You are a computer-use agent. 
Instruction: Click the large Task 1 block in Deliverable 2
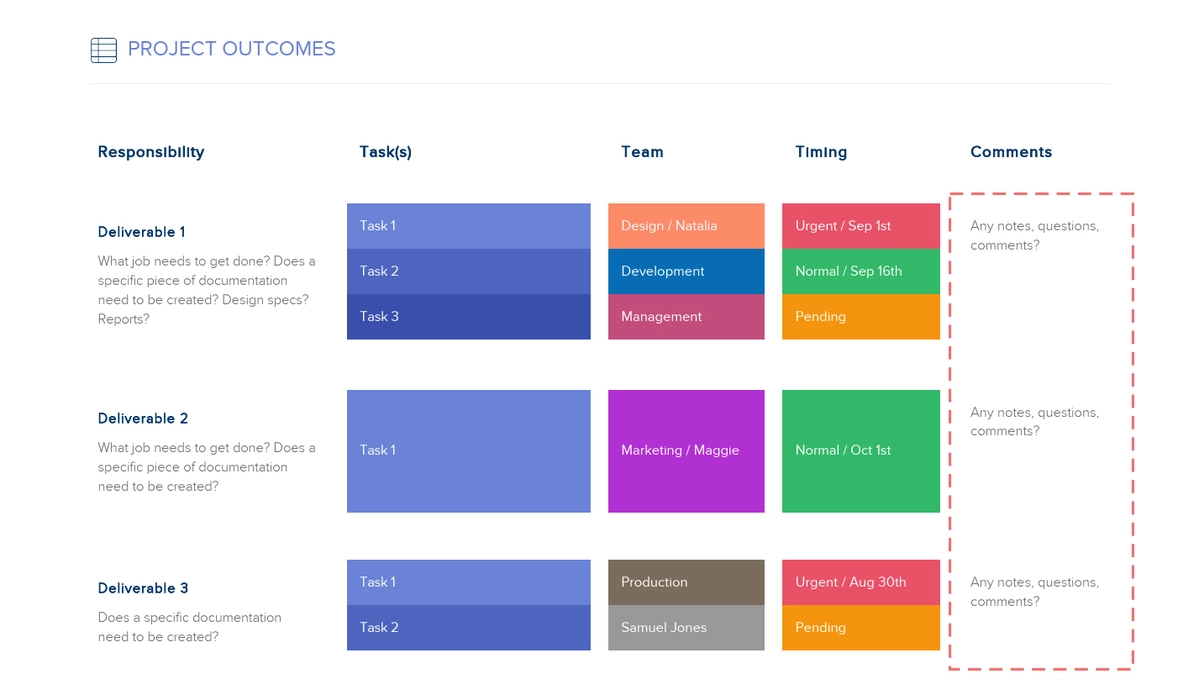pyautogui.click(x=468, y=451)
